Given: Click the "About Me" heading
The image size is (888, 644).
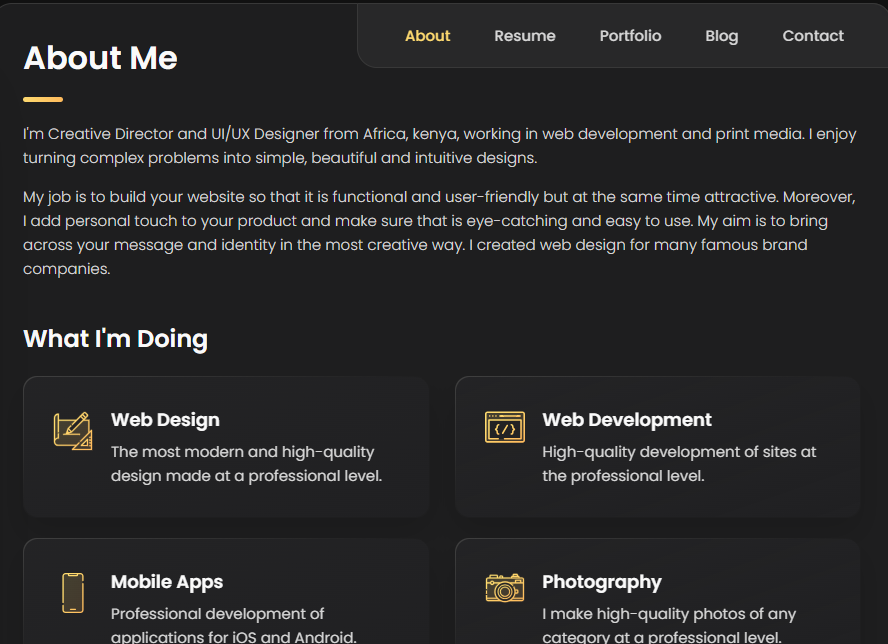Looking at the screenshot, I should (100, 58).
